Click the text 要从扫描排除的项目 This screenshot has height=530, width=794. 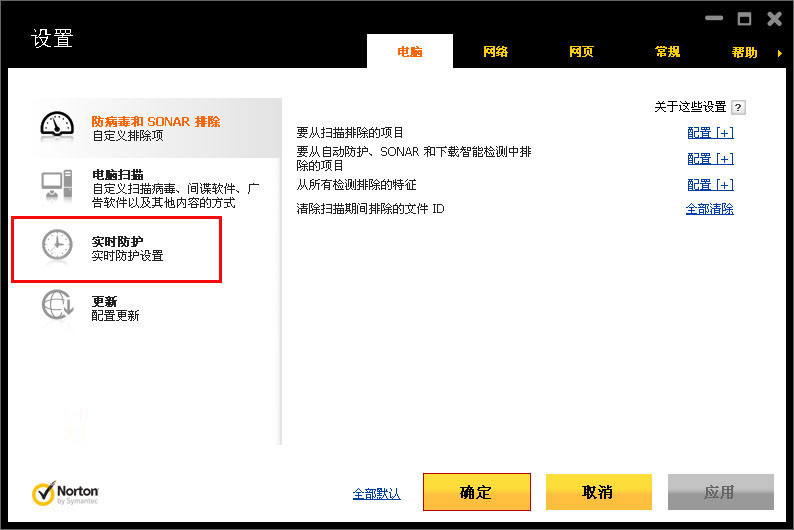pos(350,133)
